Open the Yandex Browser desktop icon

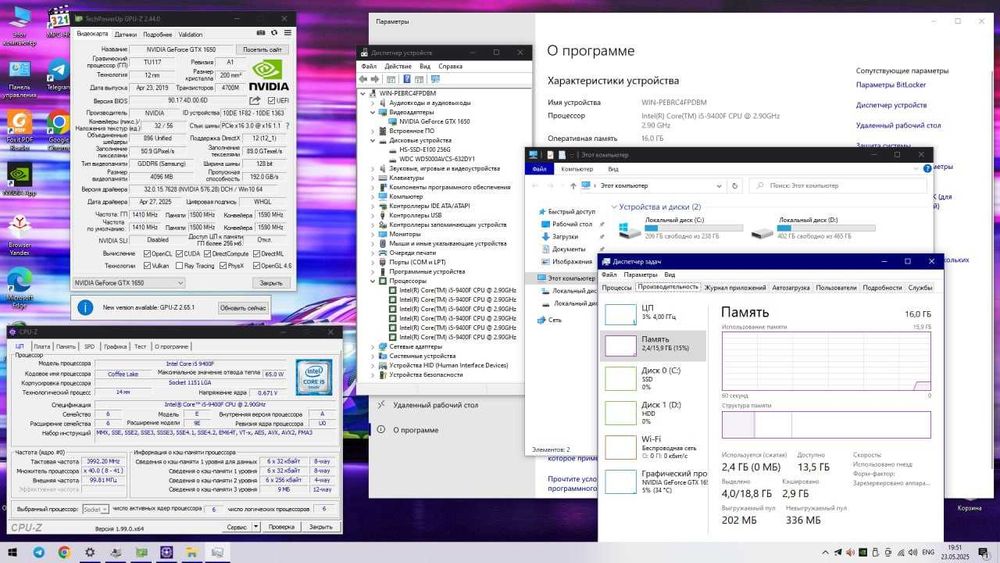pos(19,235)
